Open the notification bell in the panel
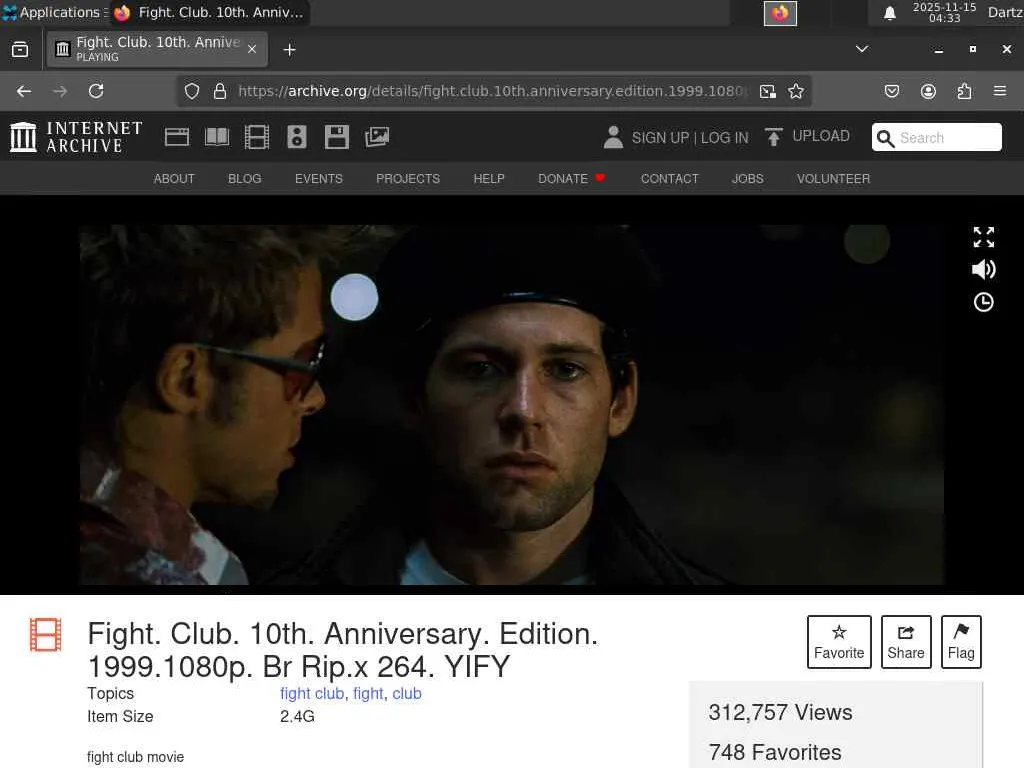The image size is (1024, 768). (x=889, y=13)
